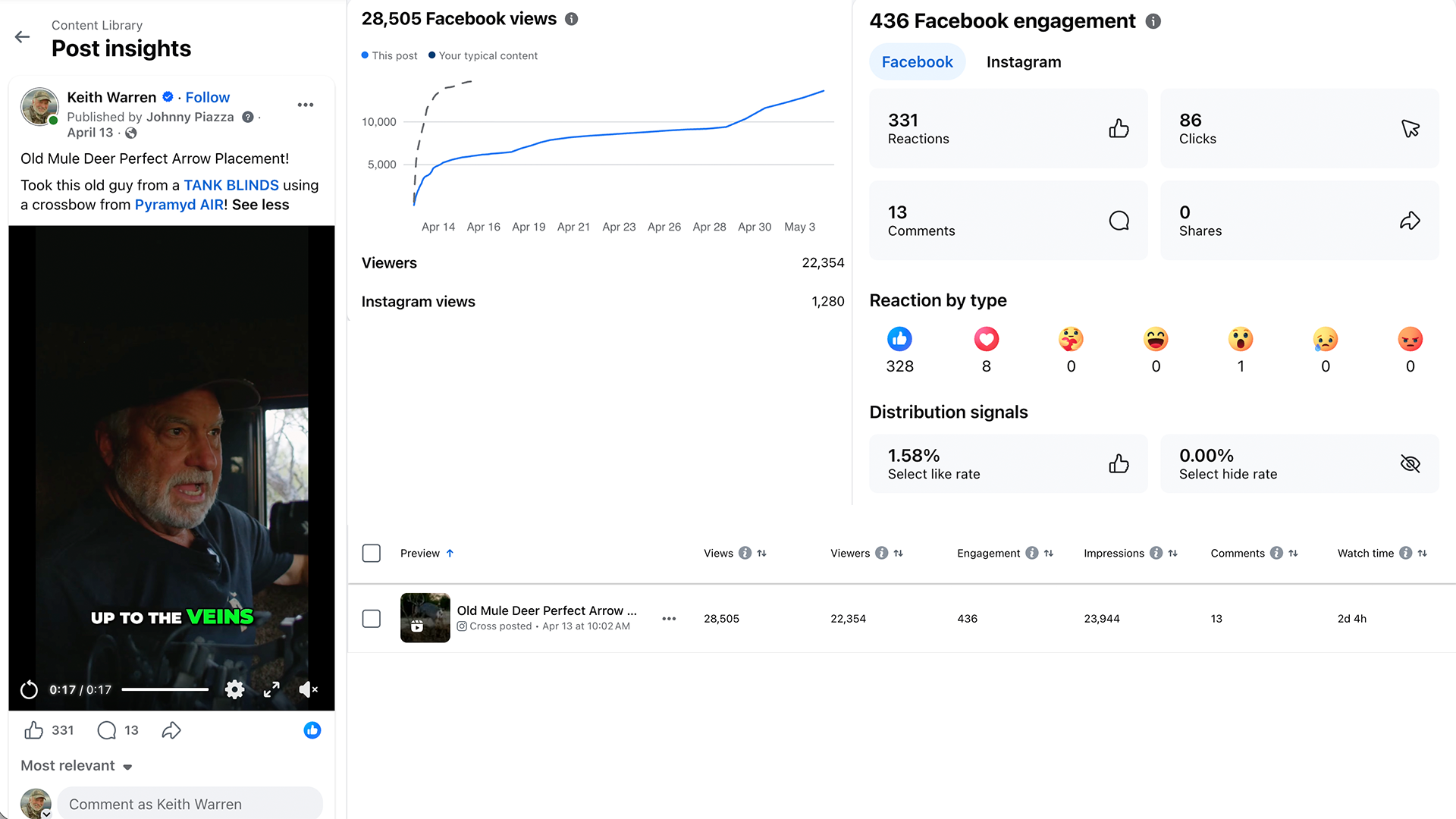Click Keith Warren's profile picture in the post header
1456x819 pixels.
[x=39, y=106]
